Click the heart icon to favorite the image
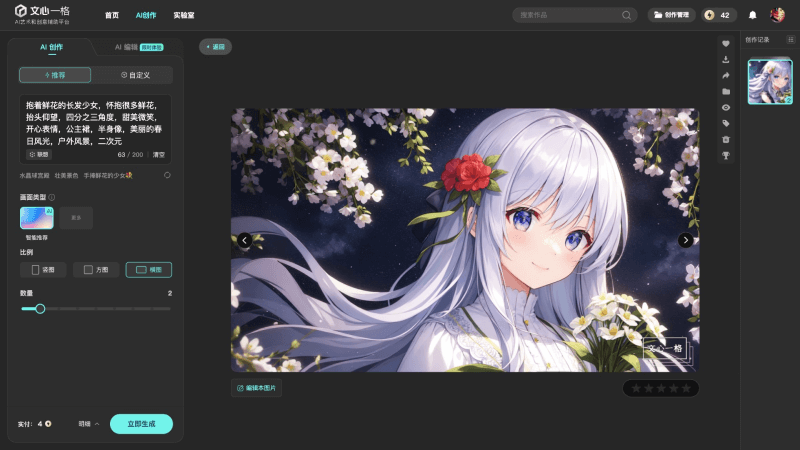This screenshot has width=800, height=450. 726,44
